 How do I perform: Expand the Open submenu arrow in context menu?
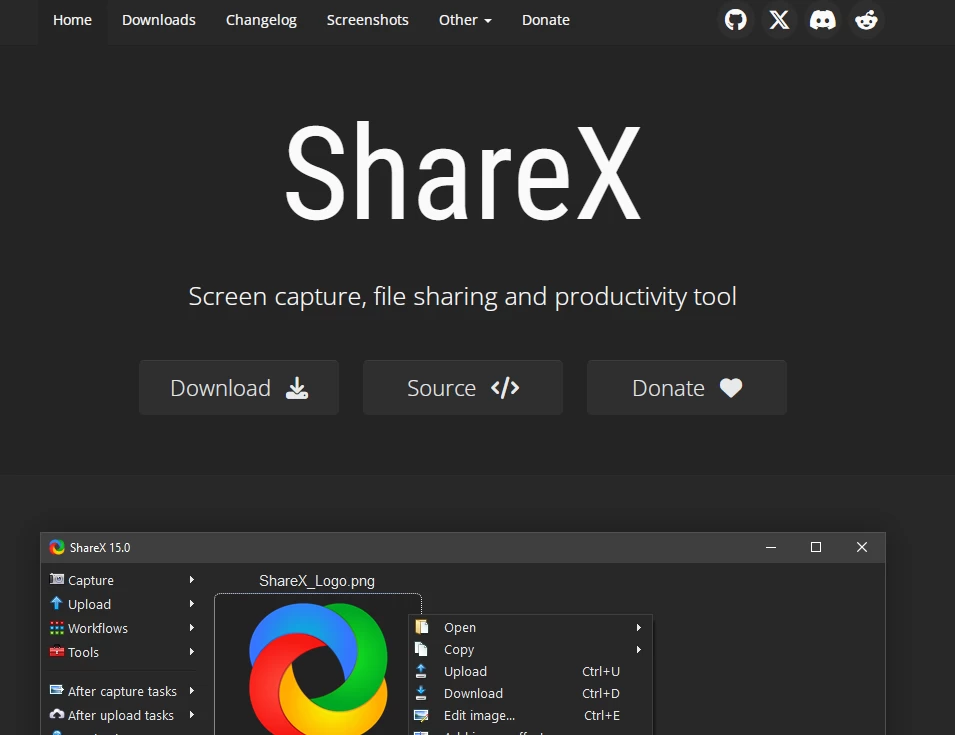coord(639,627)
